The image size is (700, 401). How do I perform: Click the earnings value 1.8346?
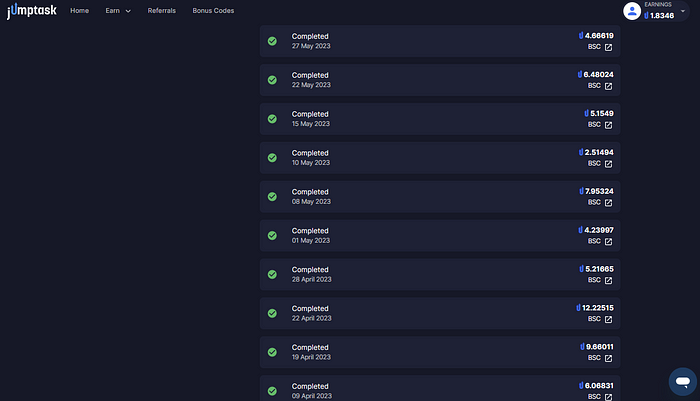pyautogui.click(x=662, y=16)
